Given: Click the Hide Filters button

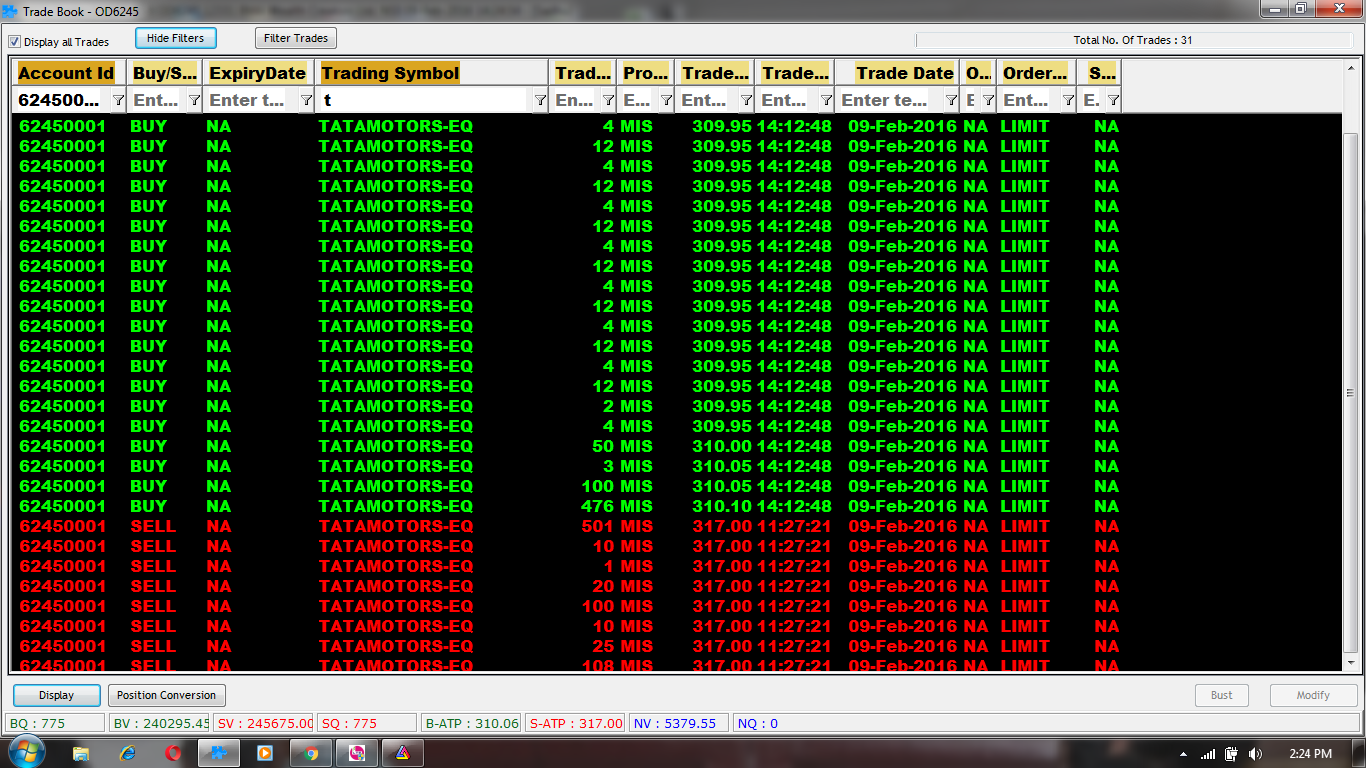Looking at the screenshot, I should point(175,38).
